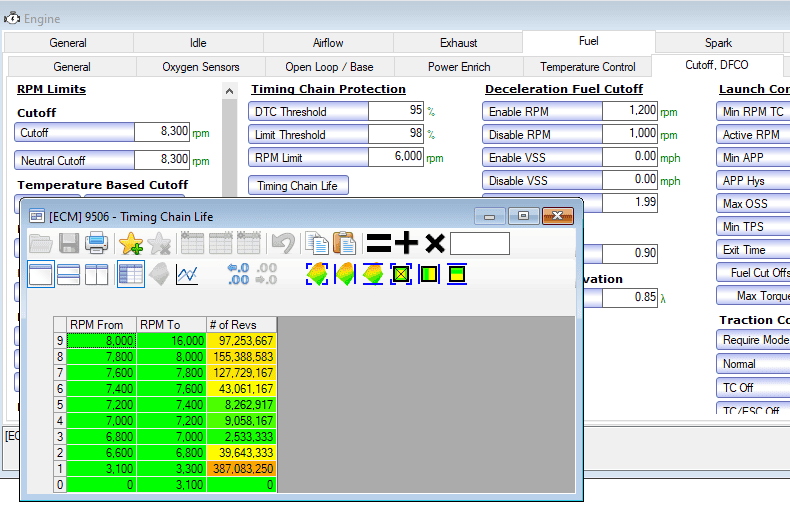Switch to the Idle tab
The image size is (790, 507).
pyautogui.click(x=198, y=43)
